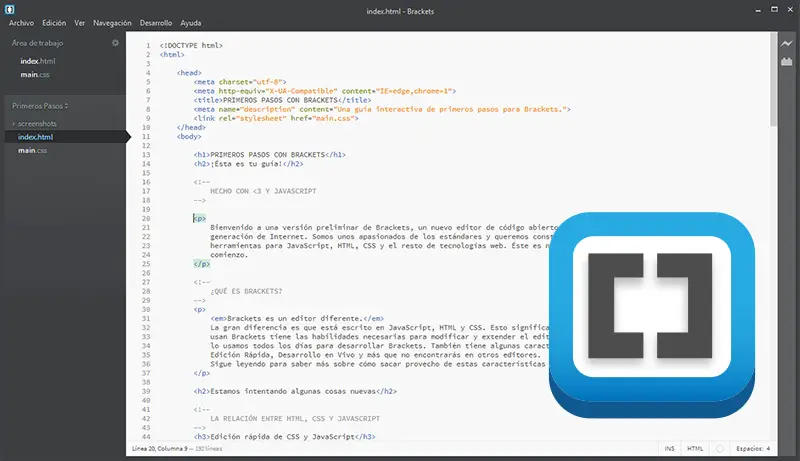Open the Ver menu
Viewport: 800px width, 461px height.
(x=80, y=23)
